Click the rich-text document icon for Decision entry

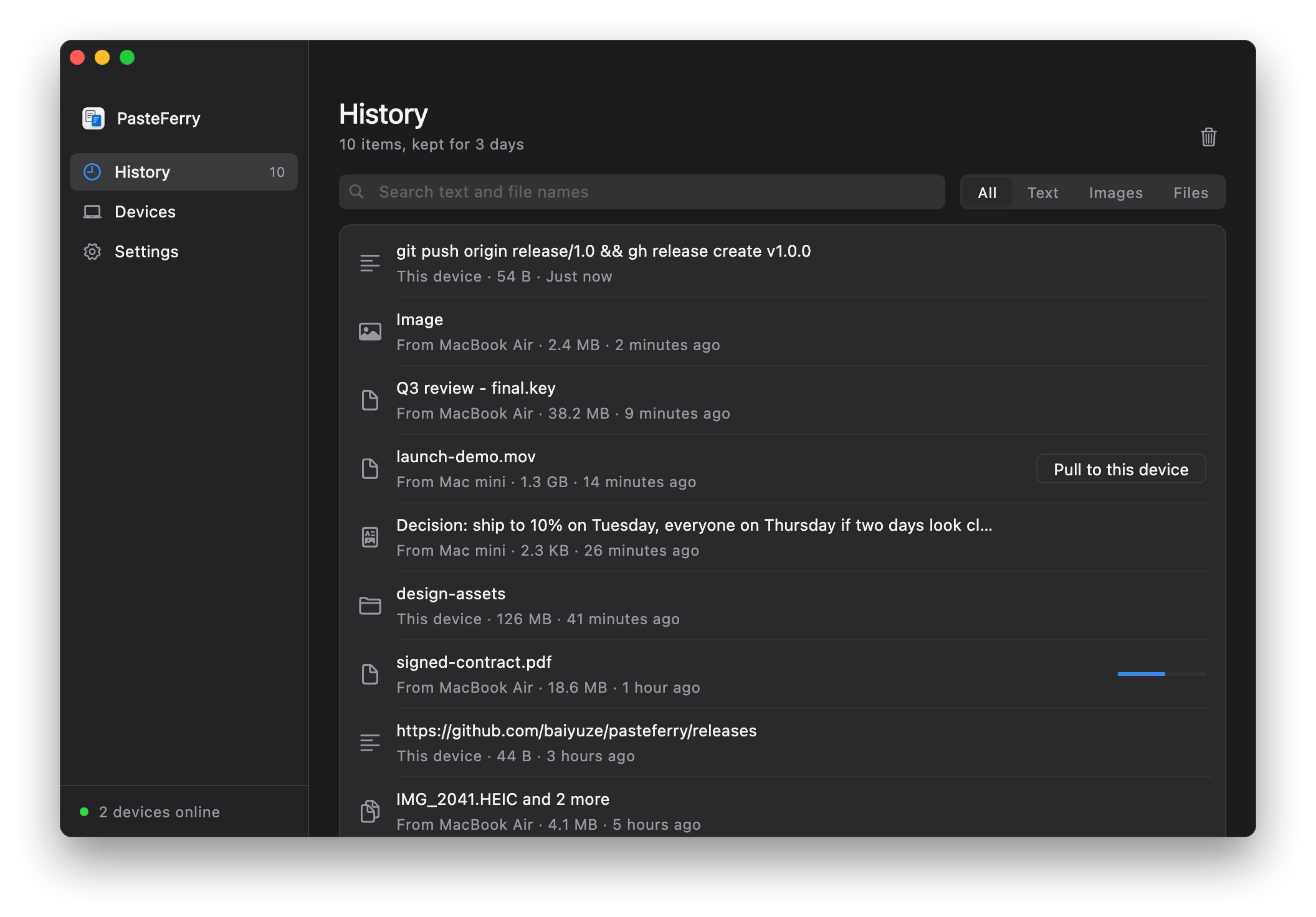tap(370, 537)
